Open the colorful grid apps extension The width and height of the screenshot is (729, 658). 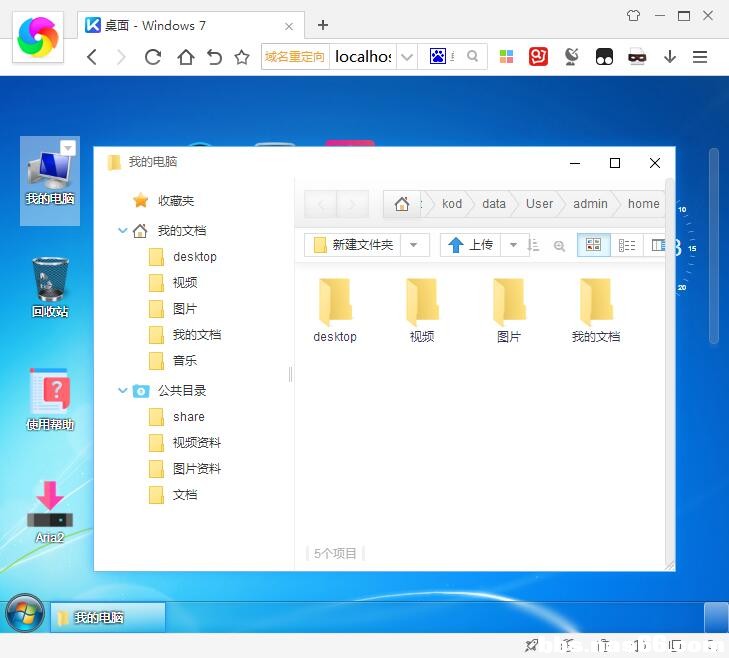point(506,57)
